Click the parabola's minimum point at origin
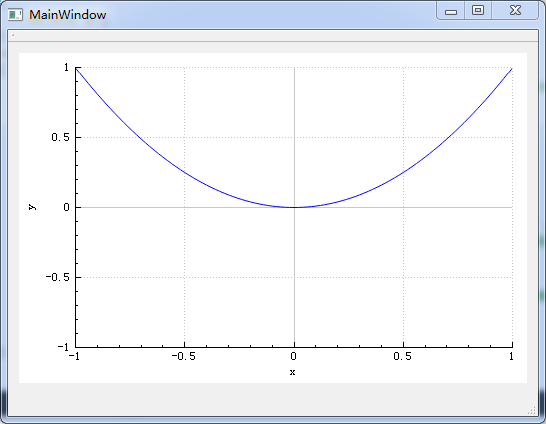Viewport: 546px width, 424px height. click(x=295, y=207)
